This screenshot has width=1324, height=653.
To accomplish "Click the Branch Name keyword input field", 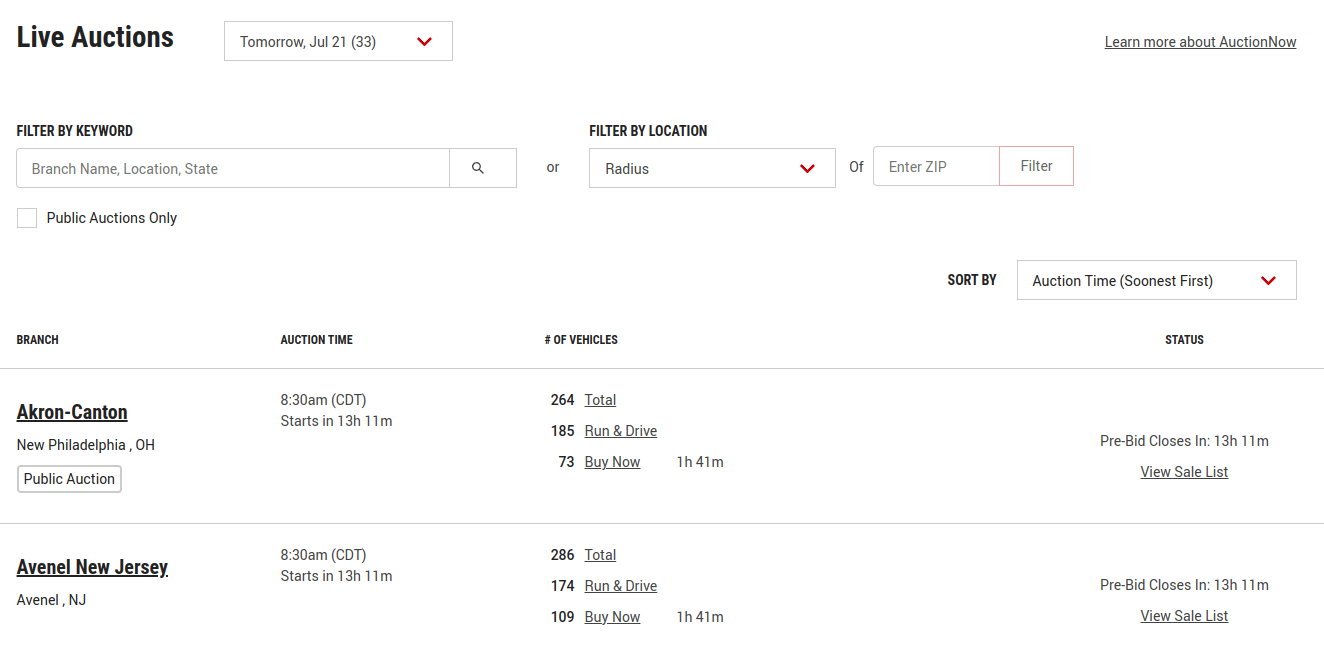I will (x=232, y=168).
